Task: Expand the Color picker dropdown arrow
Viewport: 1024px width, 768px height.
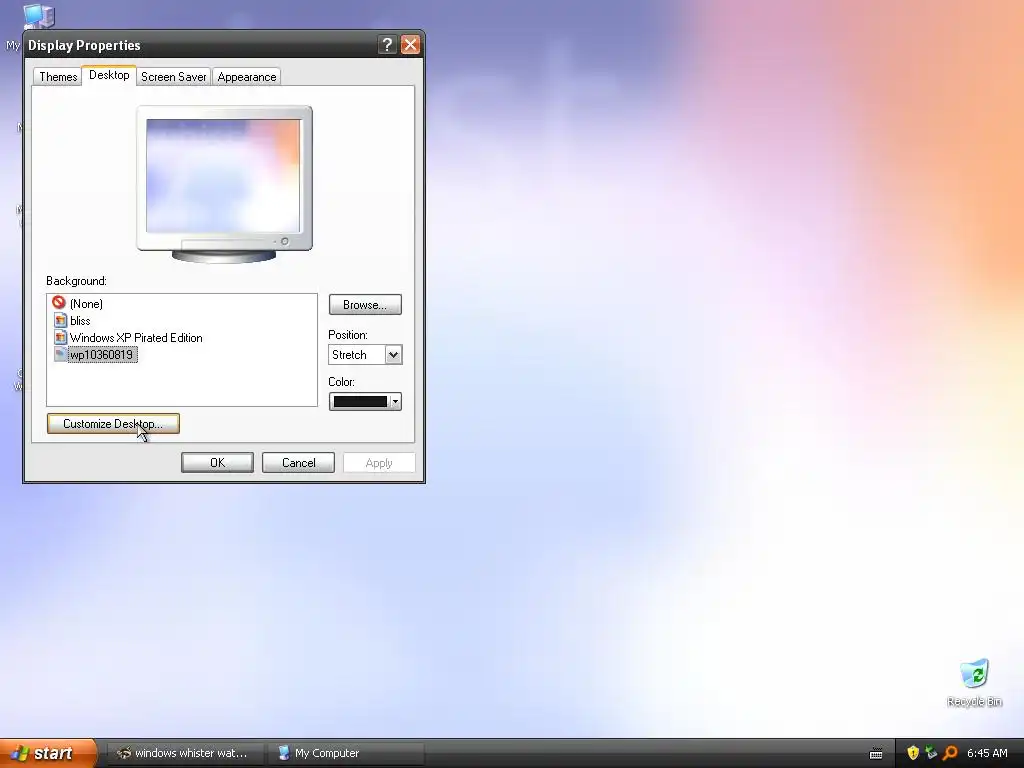Action: (395, 402)
